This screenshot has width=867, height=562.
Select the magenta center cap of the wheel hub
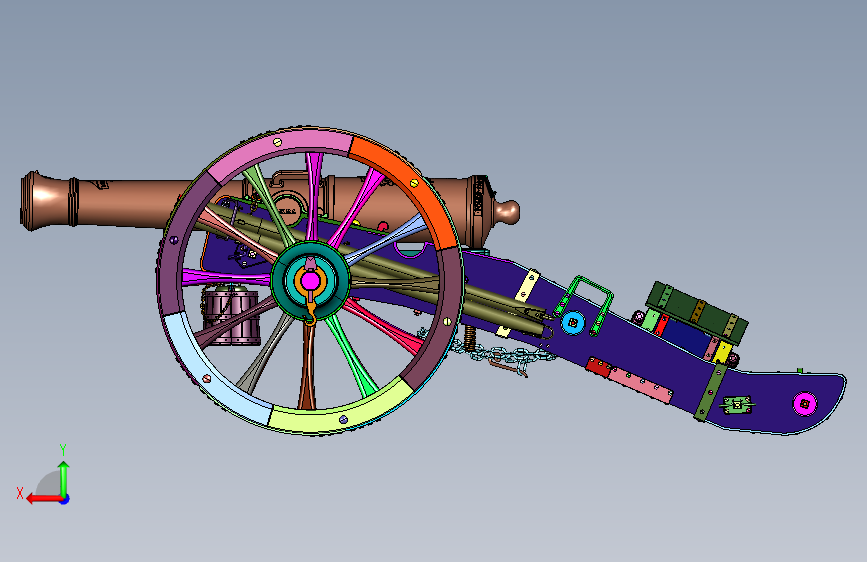[x=310, y=281]
